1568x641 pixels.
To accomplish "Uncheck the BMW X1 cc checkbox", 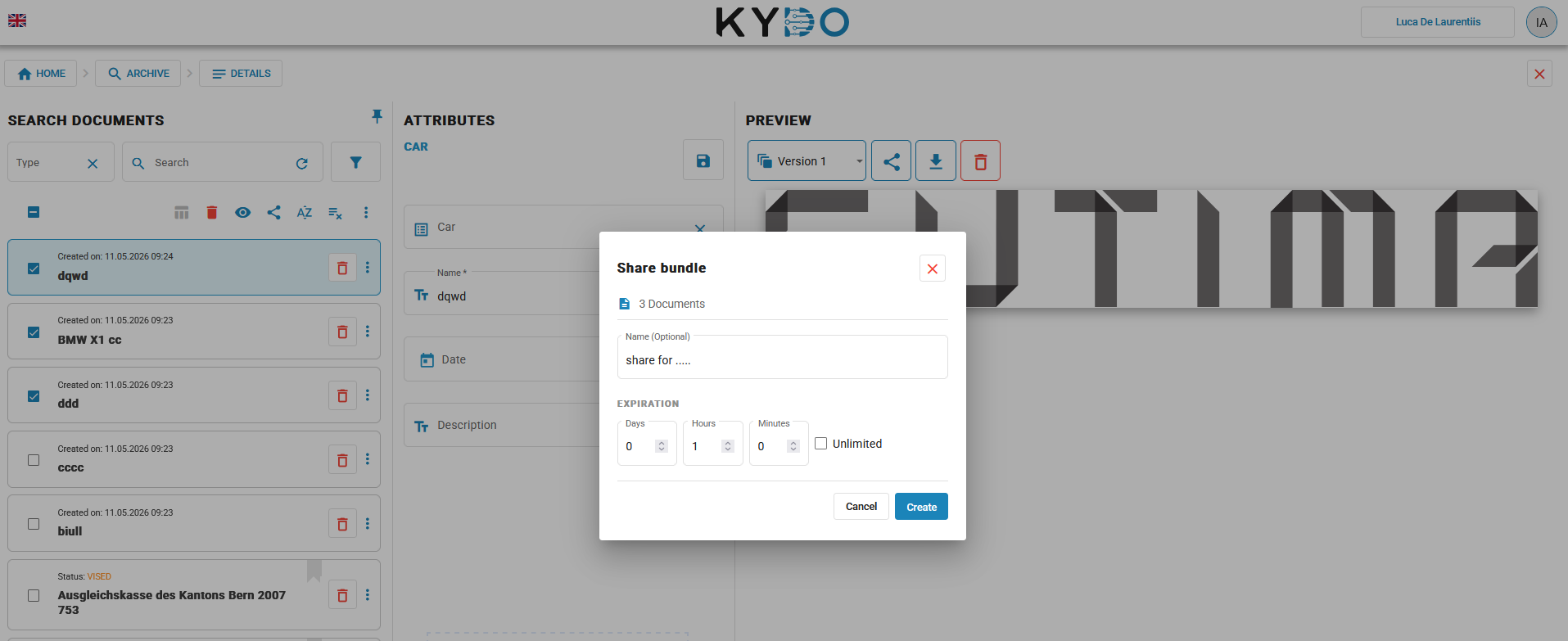I will pos(34,332).
